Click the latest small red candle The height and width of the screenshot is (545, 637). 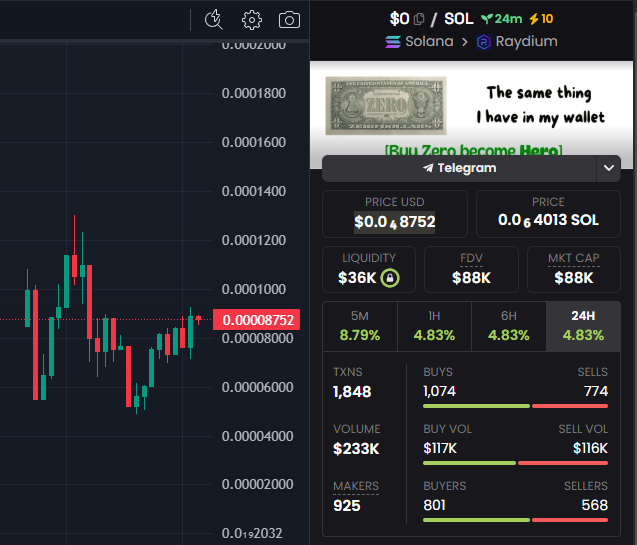(199, 319)
